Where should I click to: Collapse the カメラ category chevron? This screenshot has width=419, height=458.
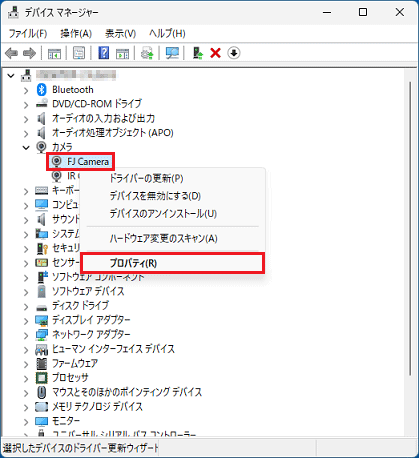point(26,147)
